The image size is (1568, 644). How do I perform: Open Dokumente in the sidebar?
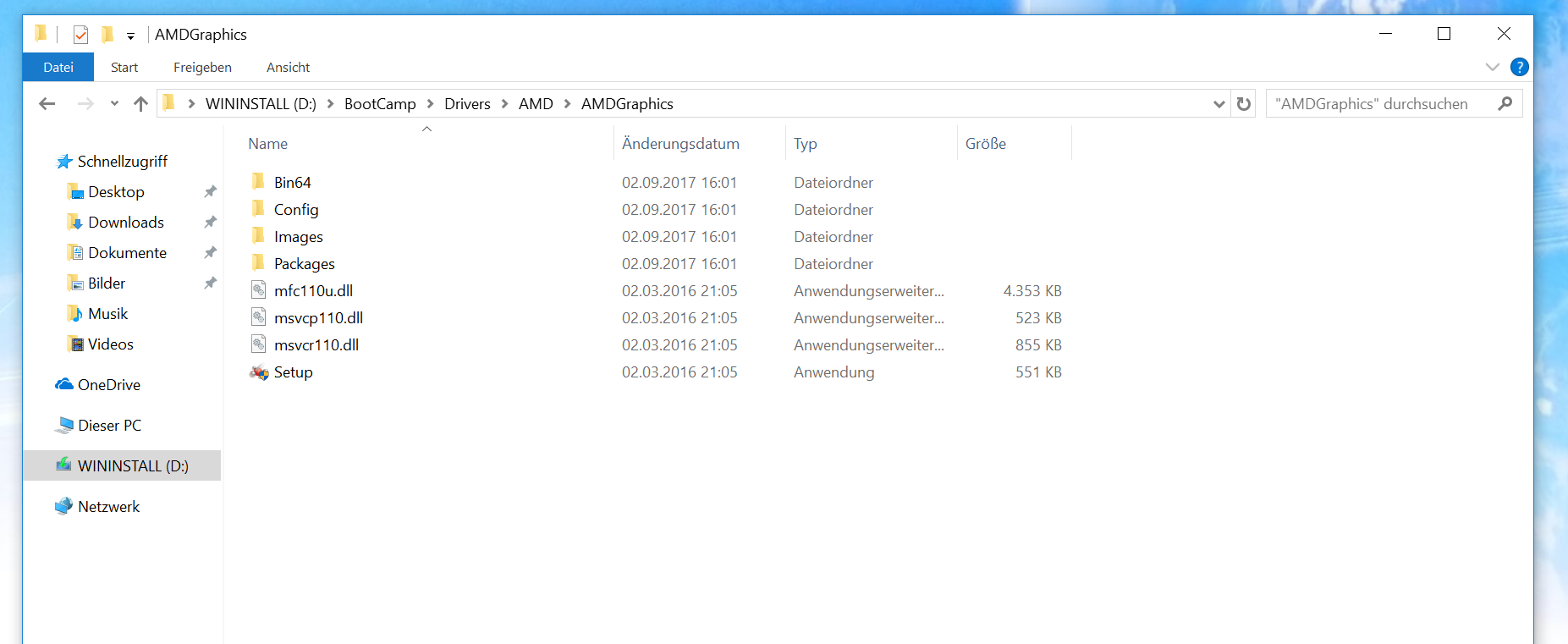[x=127, y=252]
